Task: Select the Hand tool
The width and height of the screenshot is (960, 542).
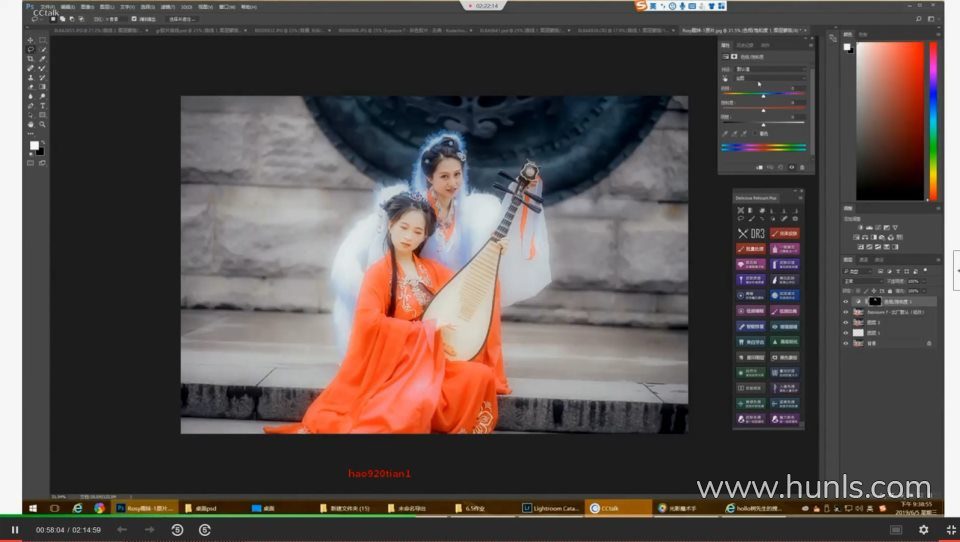Action: (31, 124)
